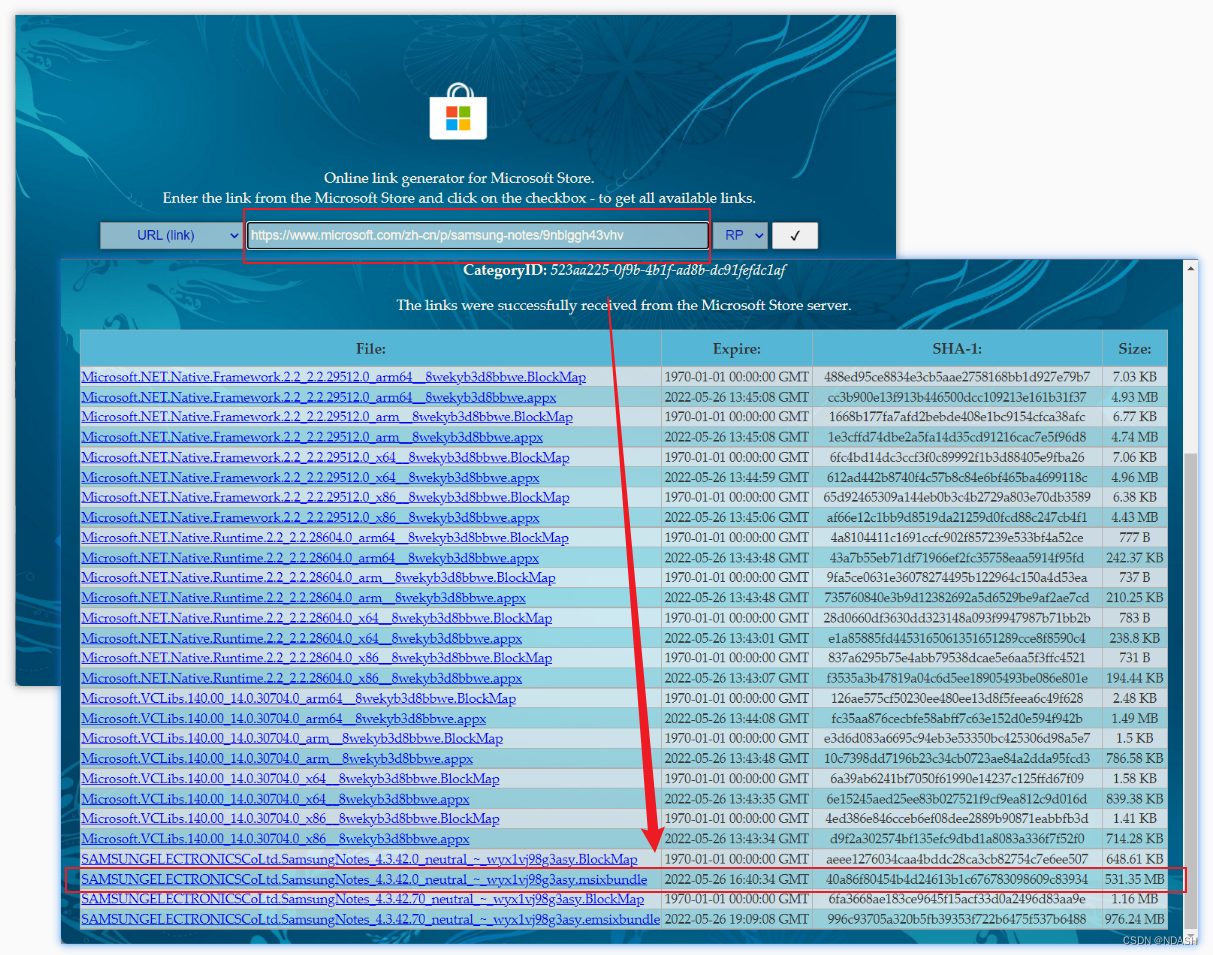The image size is (1213, 955).
Task: Download NET.Native.Runtime arm64 appx file
Action: click(x=310, y=558)
